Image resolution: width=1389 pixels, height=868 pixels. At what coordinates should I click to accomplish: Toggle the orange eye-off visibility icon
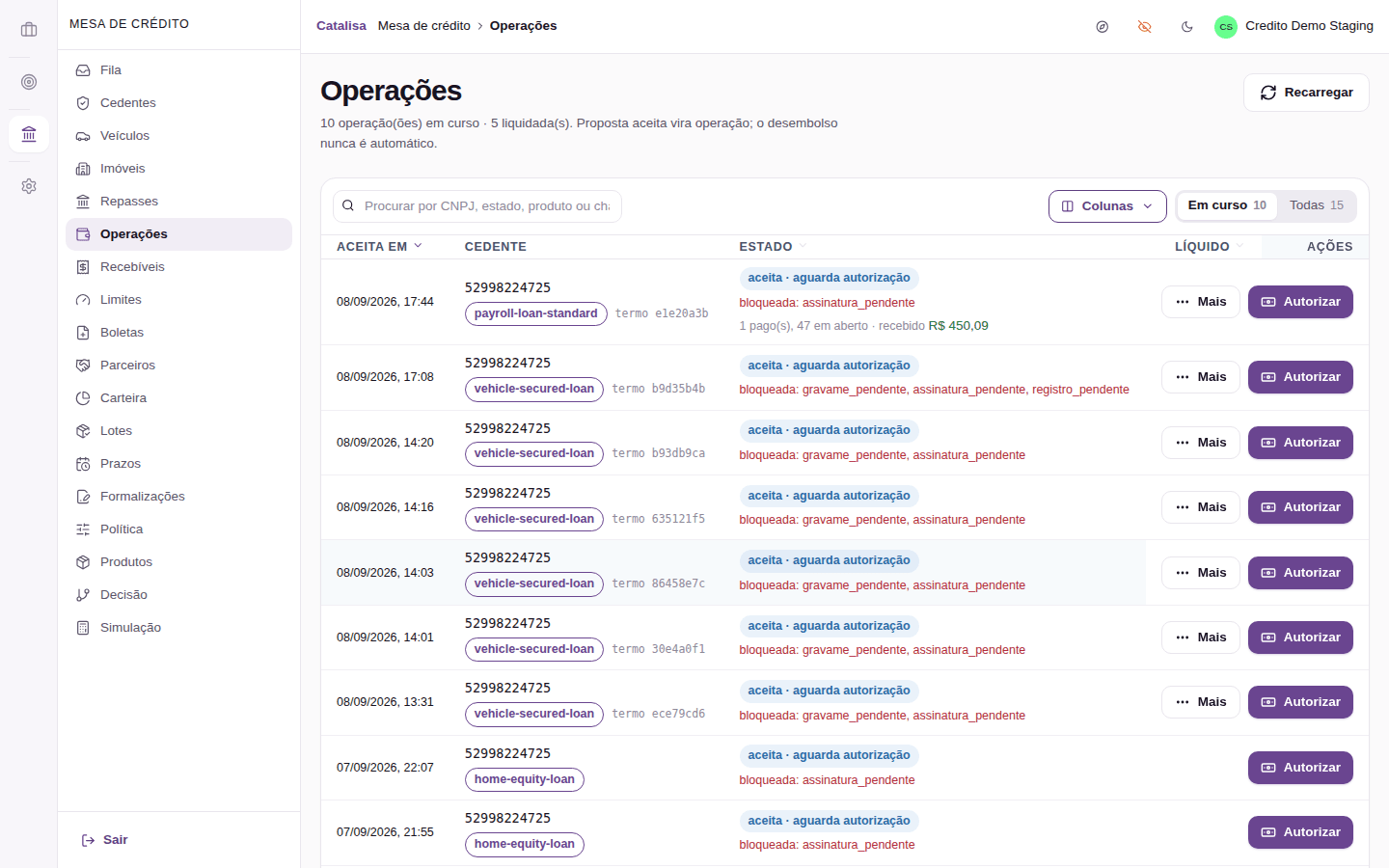(x=1145, y=27)
